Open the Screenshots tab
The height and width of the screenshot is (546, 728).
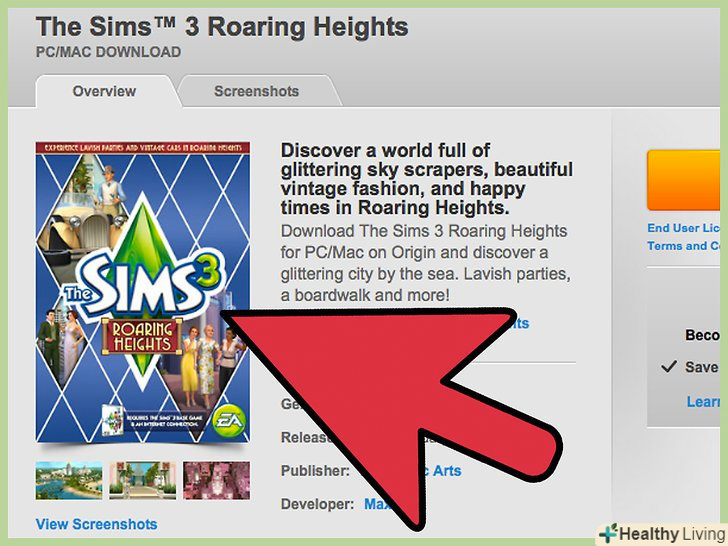[x=257, y=91]
